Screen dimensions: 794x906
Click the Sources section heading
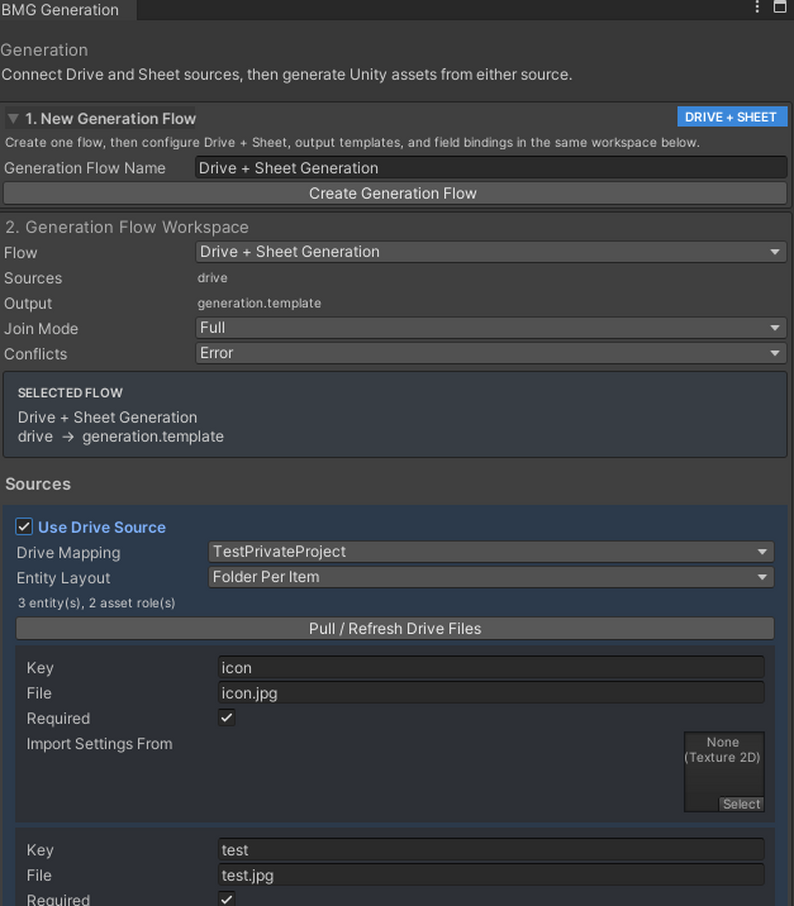[38, 484]
